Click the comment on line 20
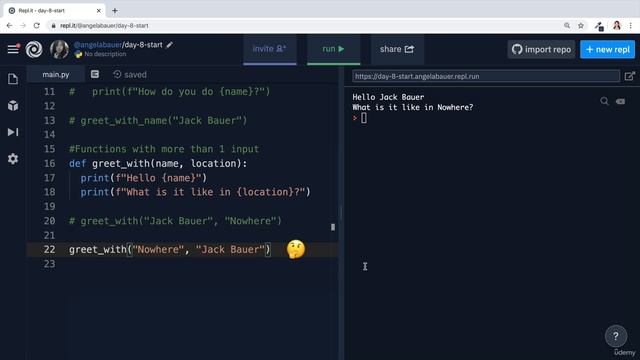Image resolution: width=640 pixels, height=360 pixels. (x=175, y=221)
